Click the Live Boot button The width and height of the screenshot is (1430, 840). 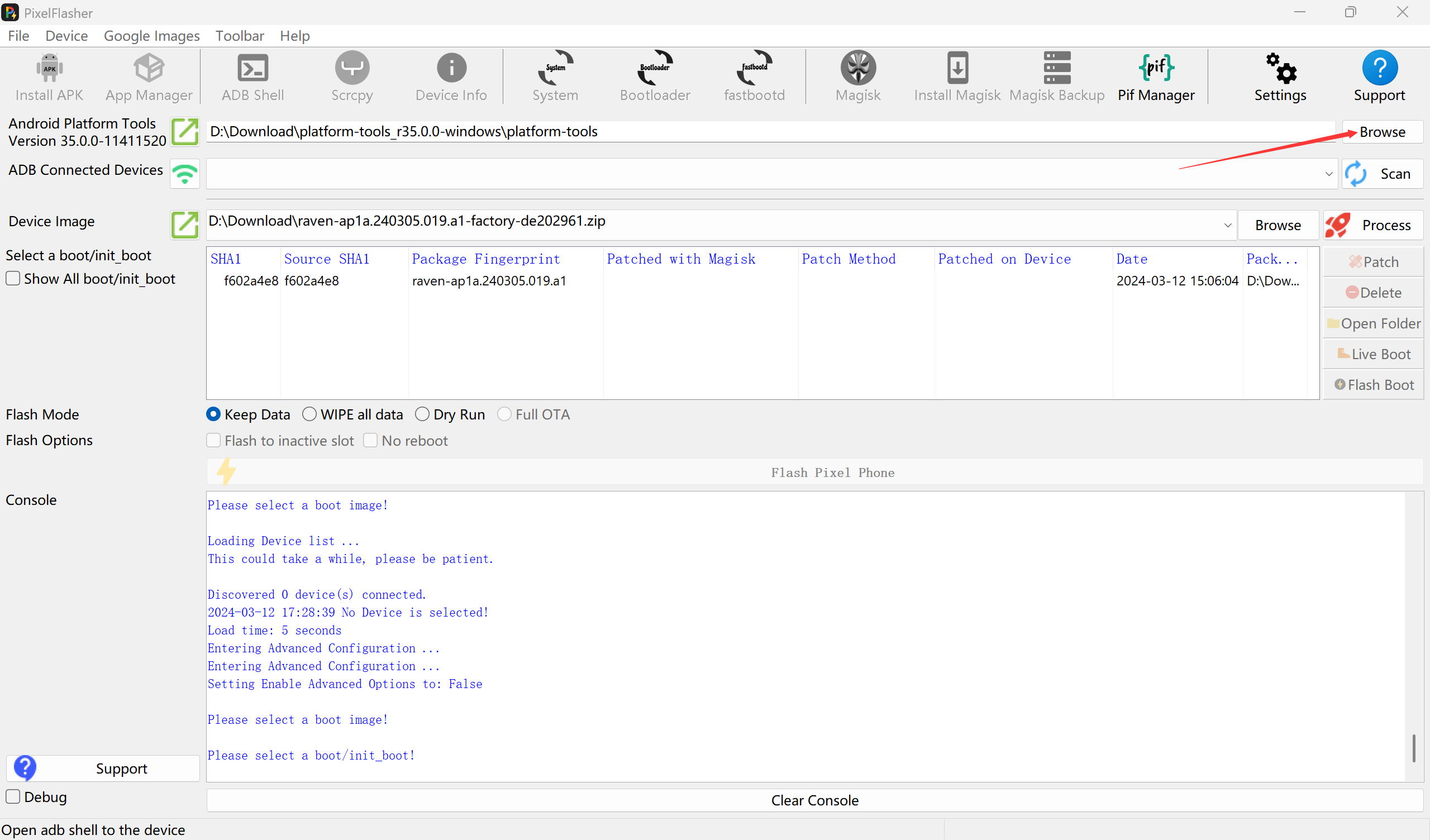[x=1373, y=354]
